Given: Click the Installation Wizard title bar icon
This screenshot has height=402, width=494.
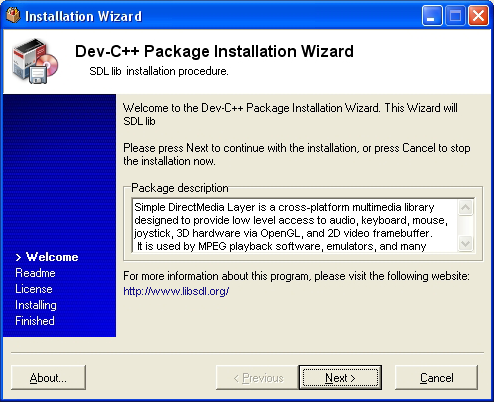Looking at the screenshot, I should pos(13,15).
